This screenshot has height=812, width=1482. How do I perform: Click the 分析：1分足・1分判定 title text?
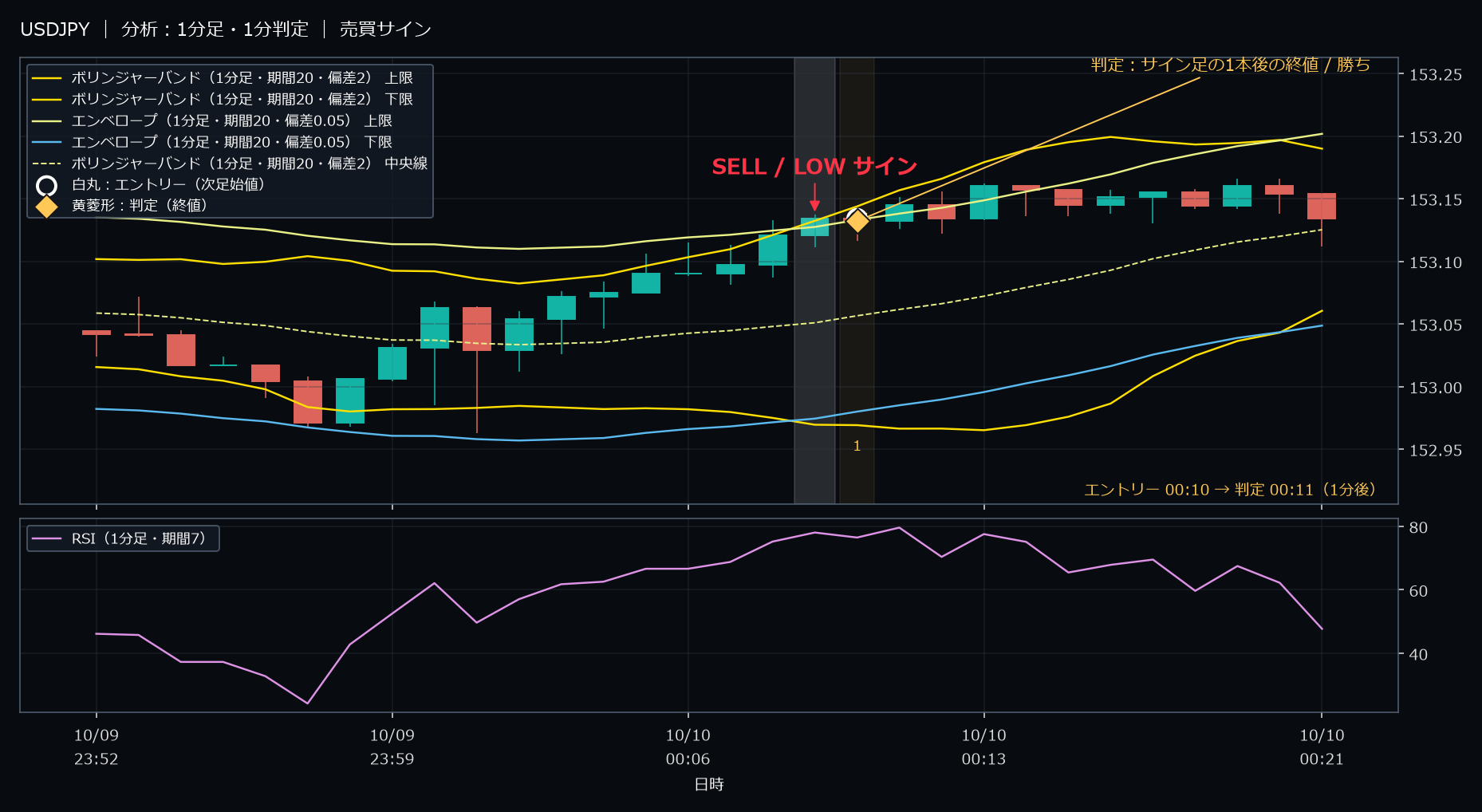(215, 30)
